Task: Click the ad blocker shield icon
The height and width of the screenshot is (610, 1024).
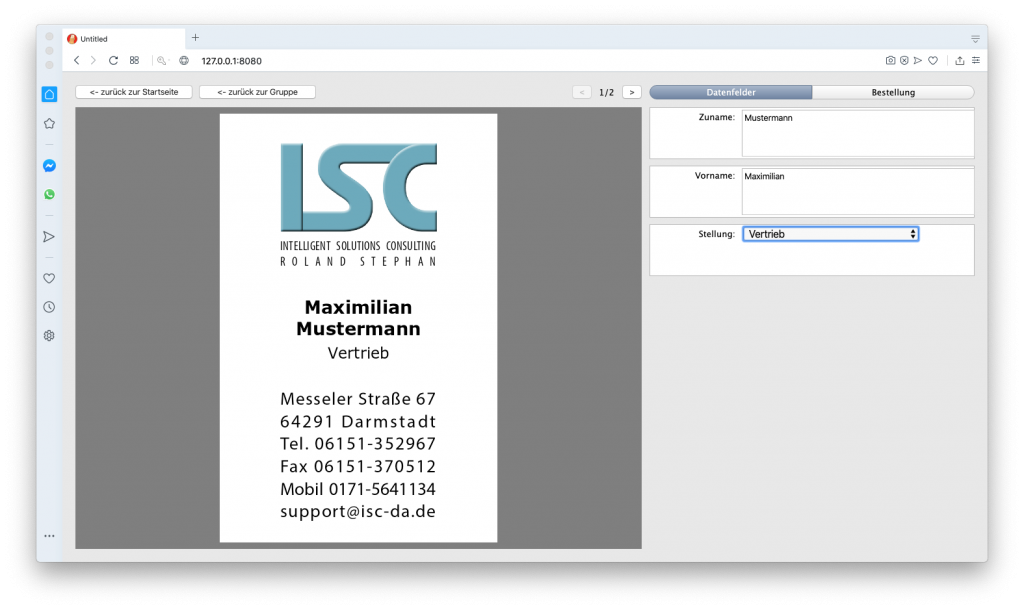Action: click(904, 60)
